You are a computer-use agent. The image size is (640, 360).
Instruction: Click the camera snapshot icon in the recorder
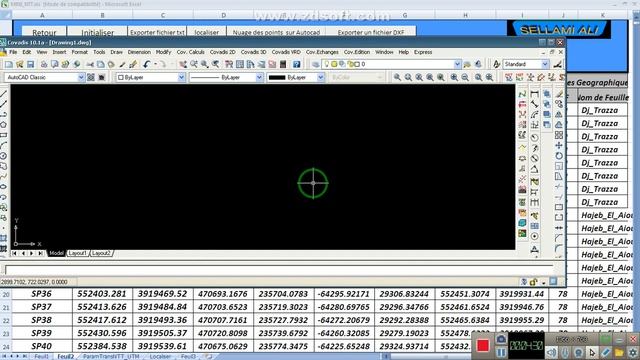501,339
